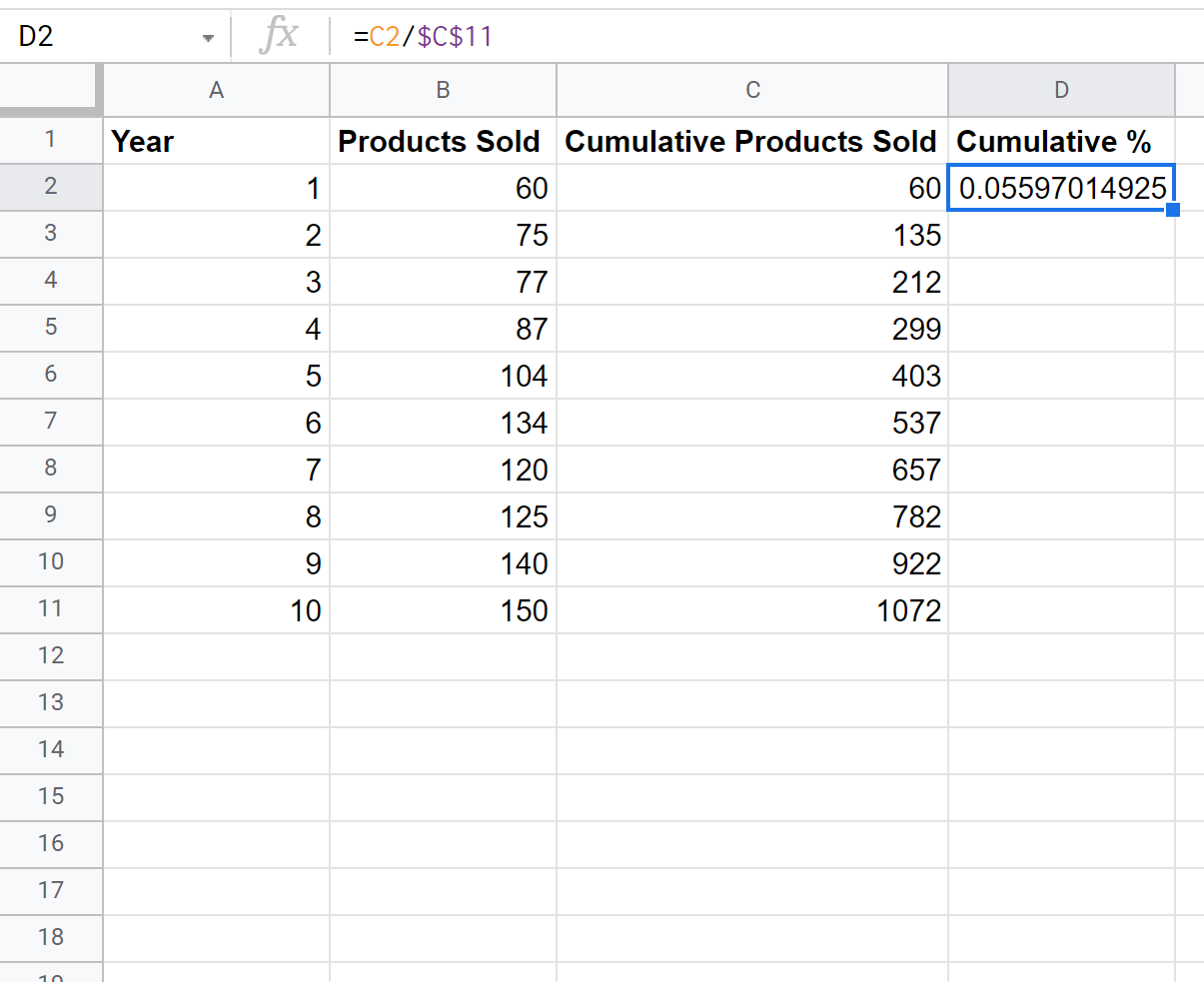Click the fill handle on cell D2
Screen dimensions: 1204x982
1173,210
